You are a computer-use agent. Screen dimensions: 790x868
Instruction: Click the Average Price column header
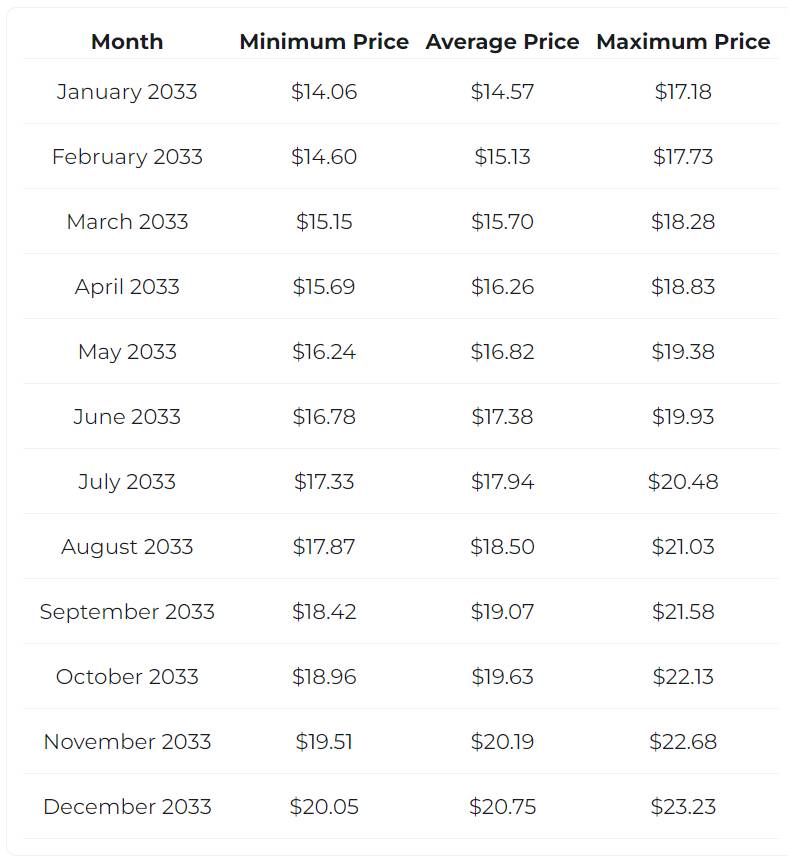[502, 42]
